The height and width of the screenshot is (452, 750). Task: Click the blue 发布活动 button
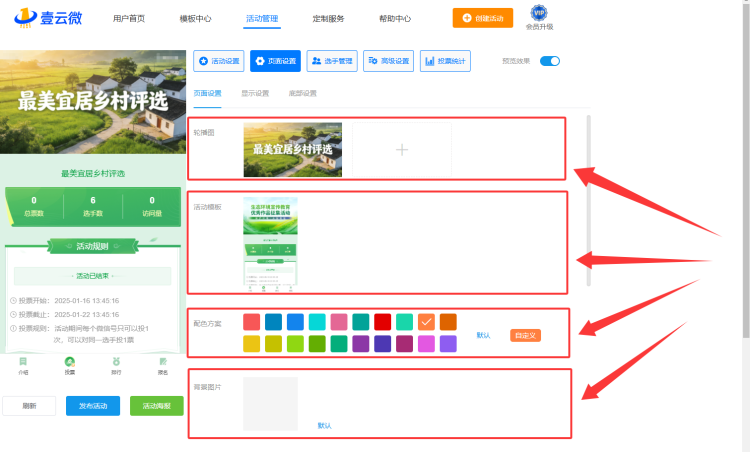coord(93,406)
